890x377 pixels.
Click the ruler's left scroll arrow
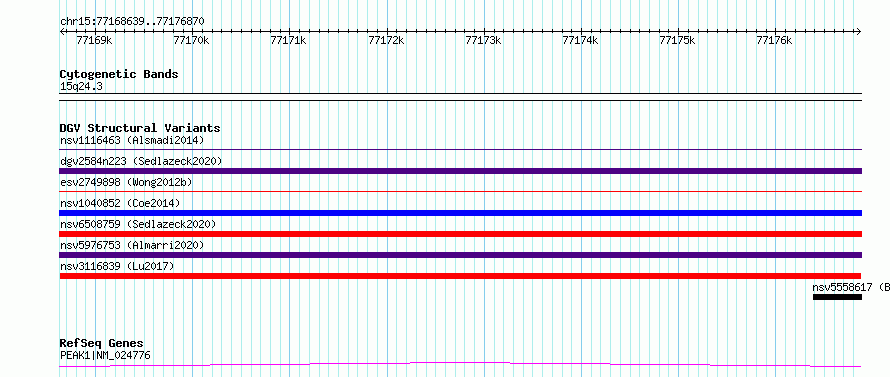coord(62,31)
